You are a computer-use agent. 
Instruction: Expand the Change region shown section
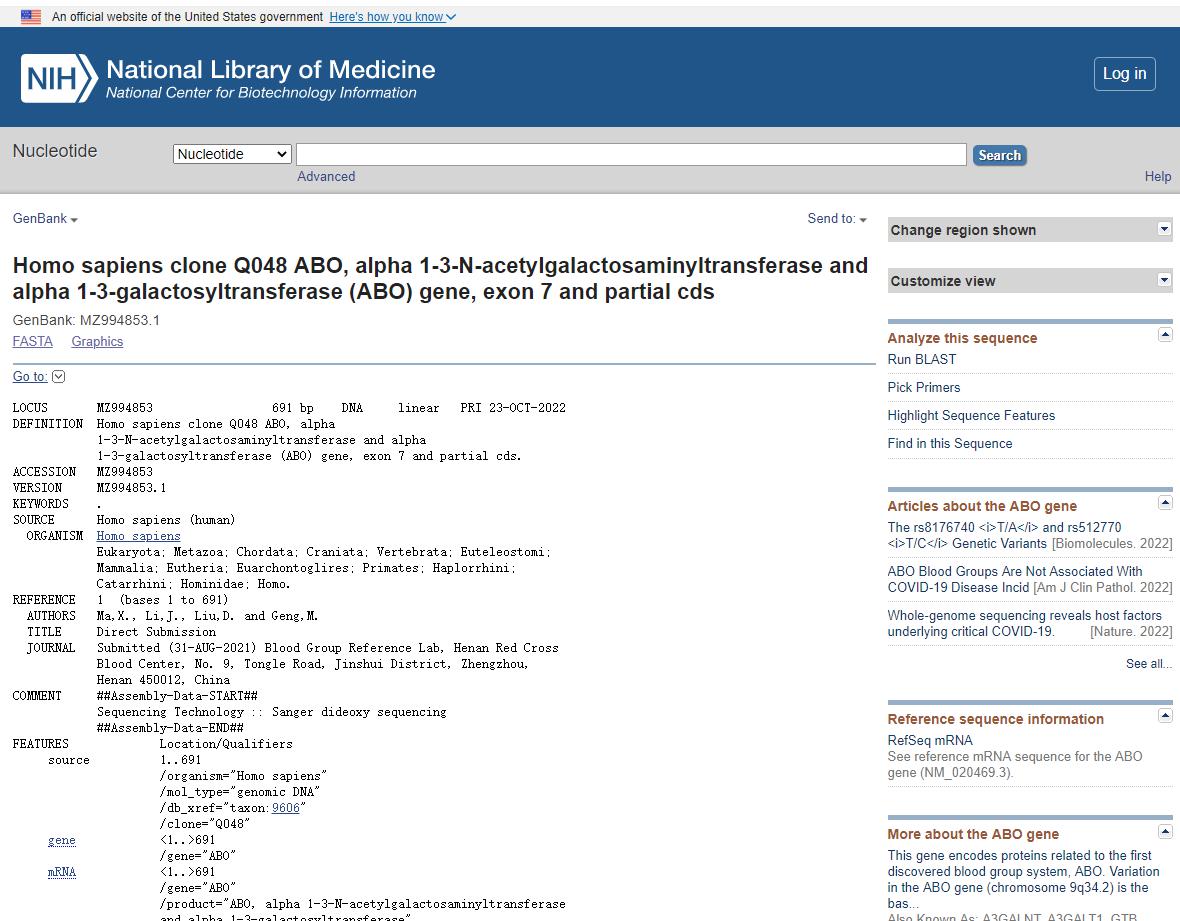tap(1164, 229)
